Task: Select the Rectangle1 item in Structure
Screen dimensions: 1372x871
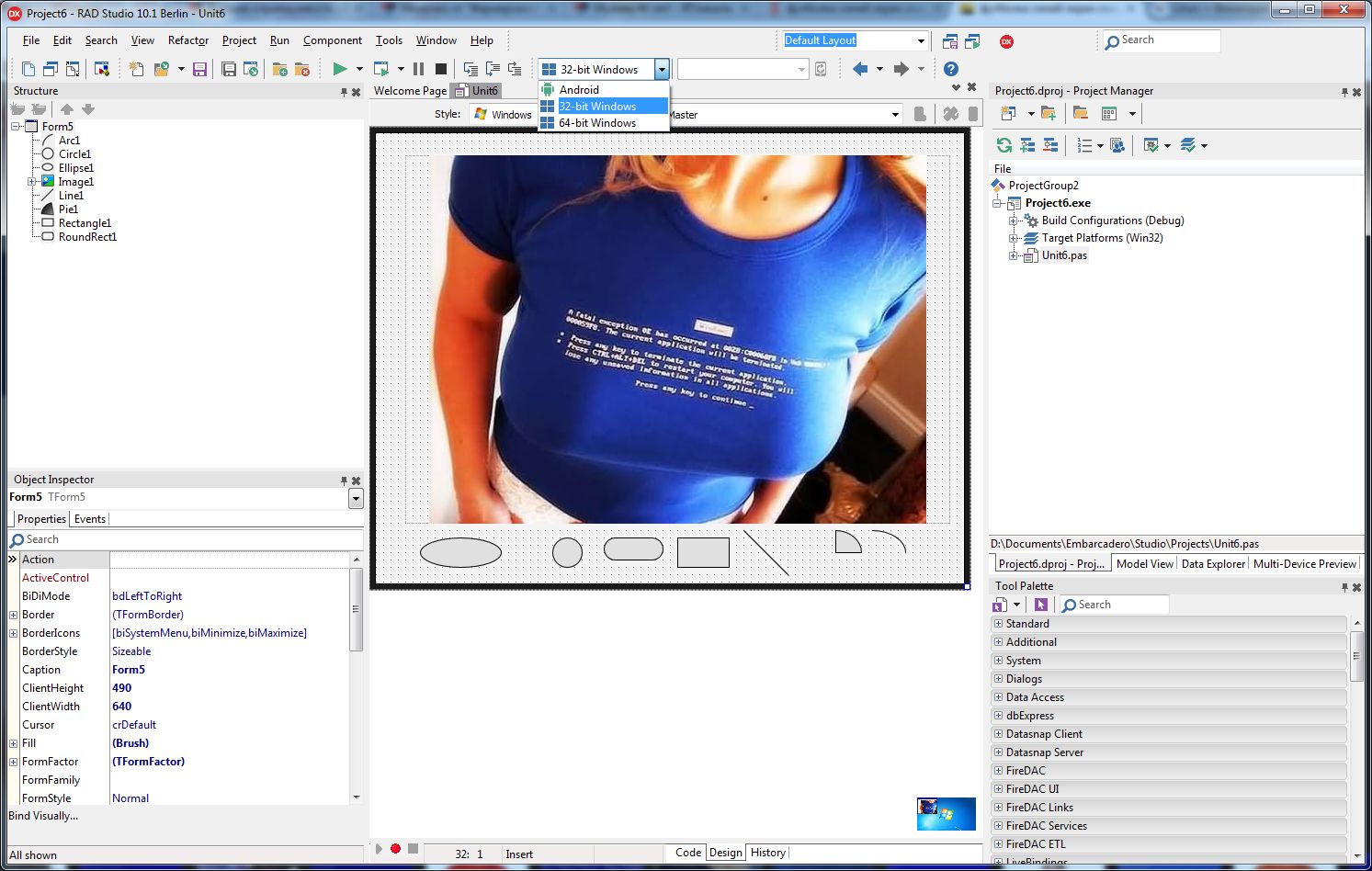Action: click(x=85, y=223)
